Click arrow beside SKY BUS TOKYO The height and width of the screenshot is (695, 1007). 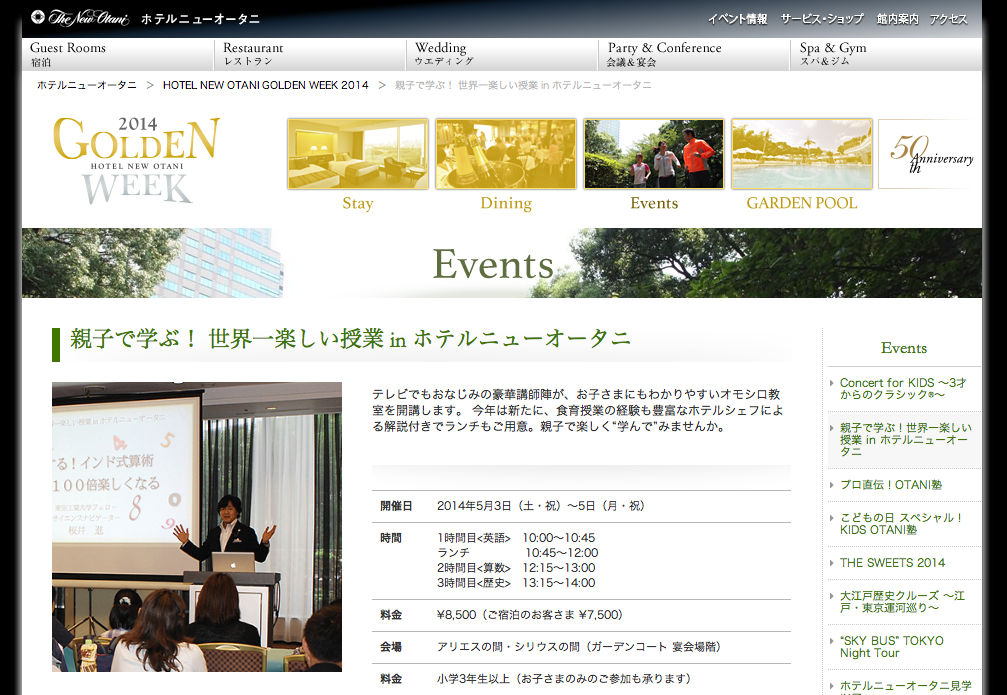point(832,641)
